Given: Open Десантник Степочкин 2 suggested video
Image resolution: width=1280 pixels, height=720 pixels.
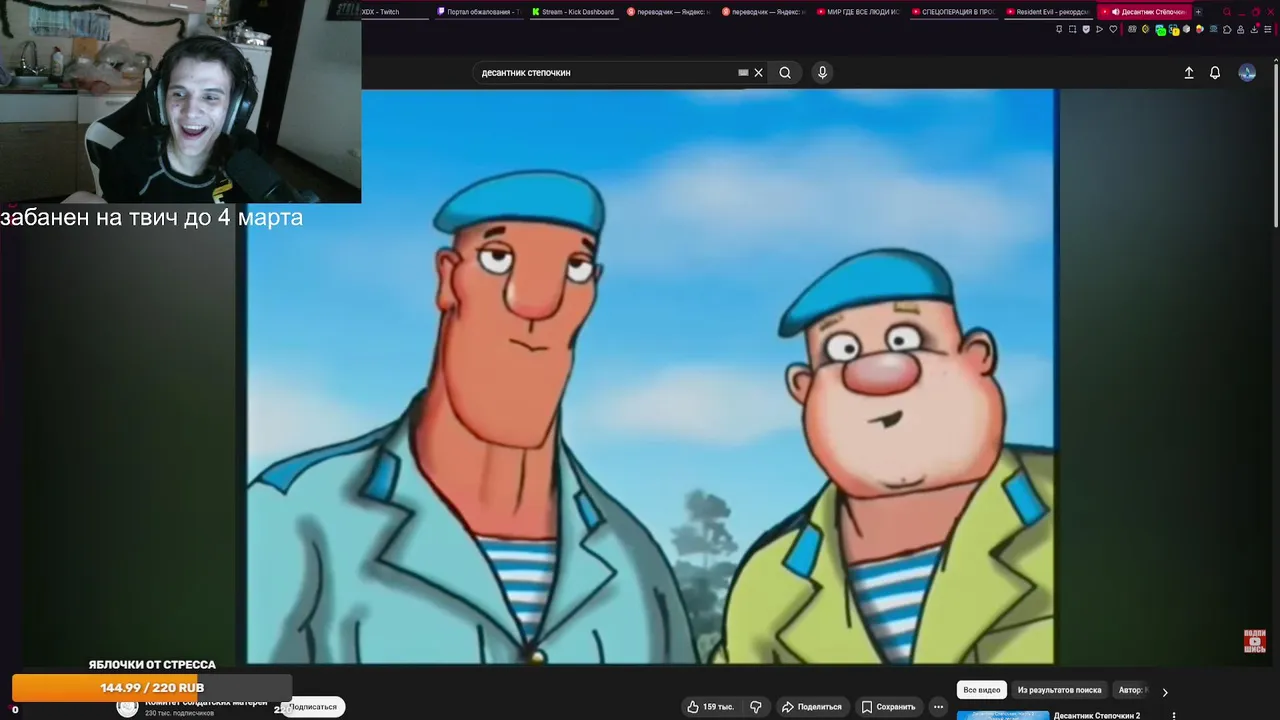Looking at the screenshot, I should click(1097, 716).
